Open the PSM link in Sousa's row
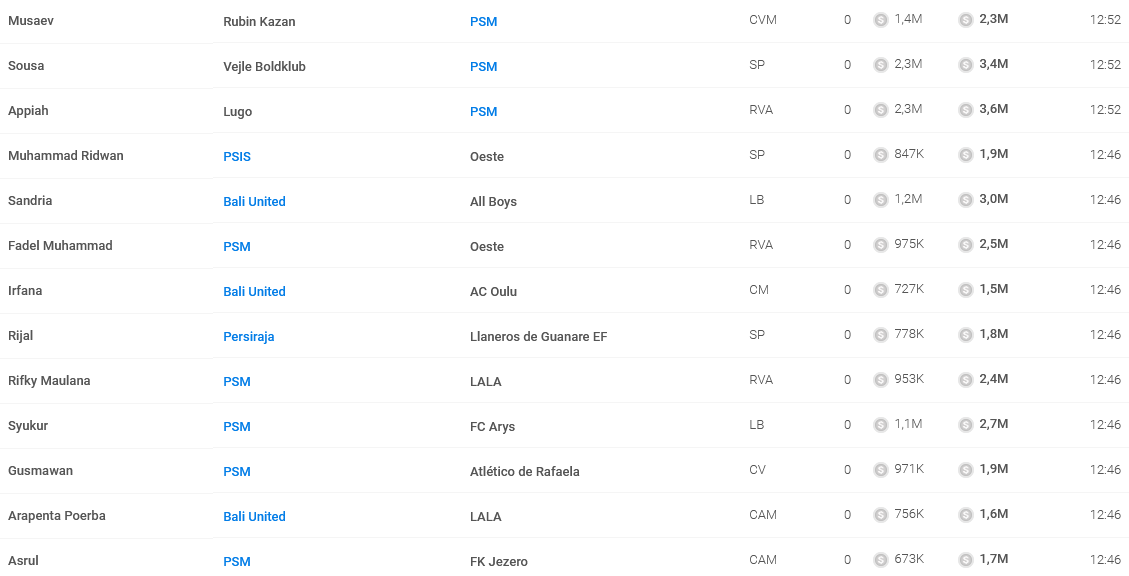1129x576 pixels. [x=483, y=66]
